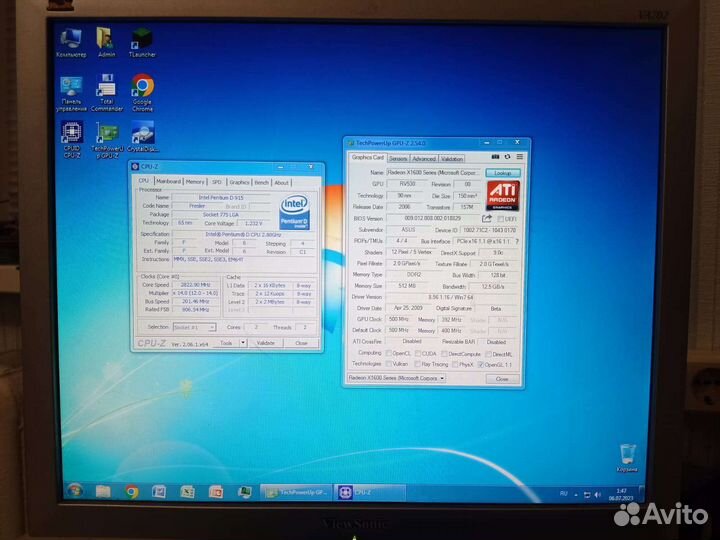Switch to the Sensors tab in GPU-Z
This screenshot has width=720, height=540.
(398, 158)
